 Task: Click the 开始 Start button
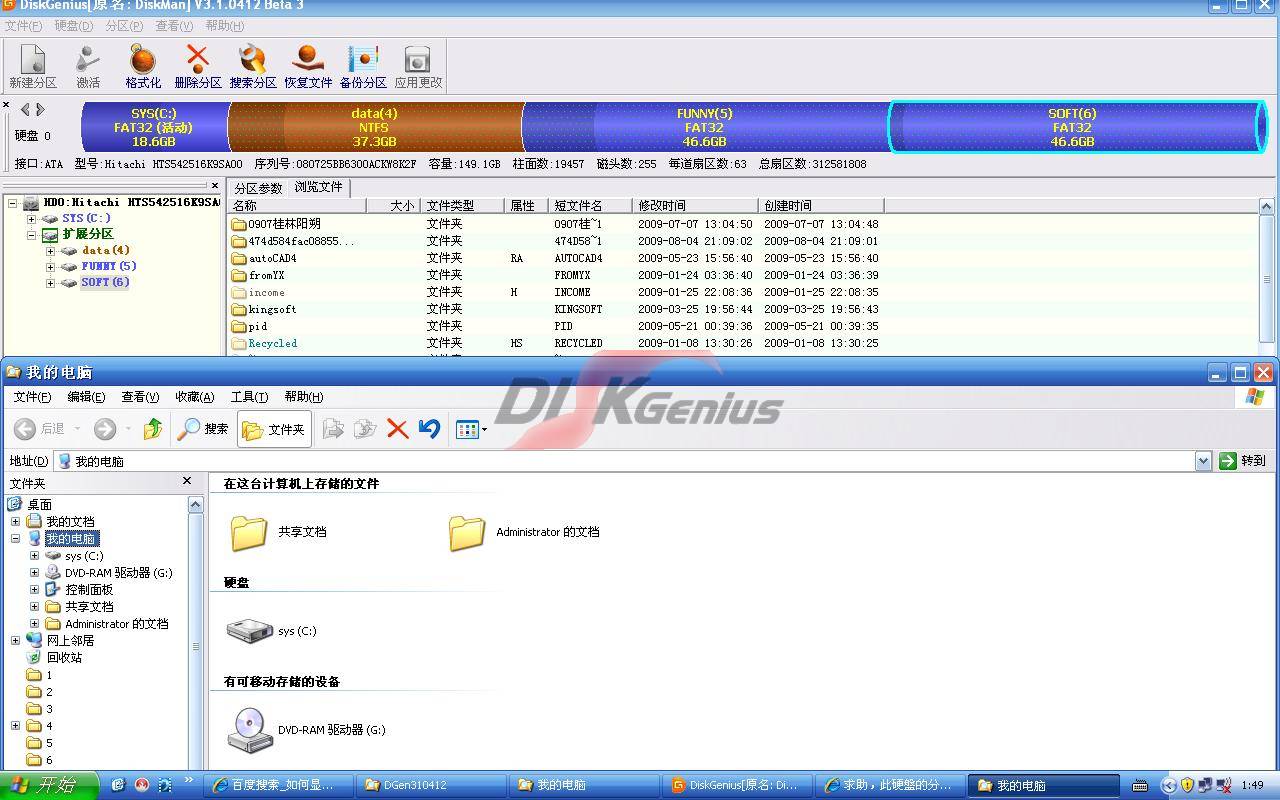[x=49, y=785]
